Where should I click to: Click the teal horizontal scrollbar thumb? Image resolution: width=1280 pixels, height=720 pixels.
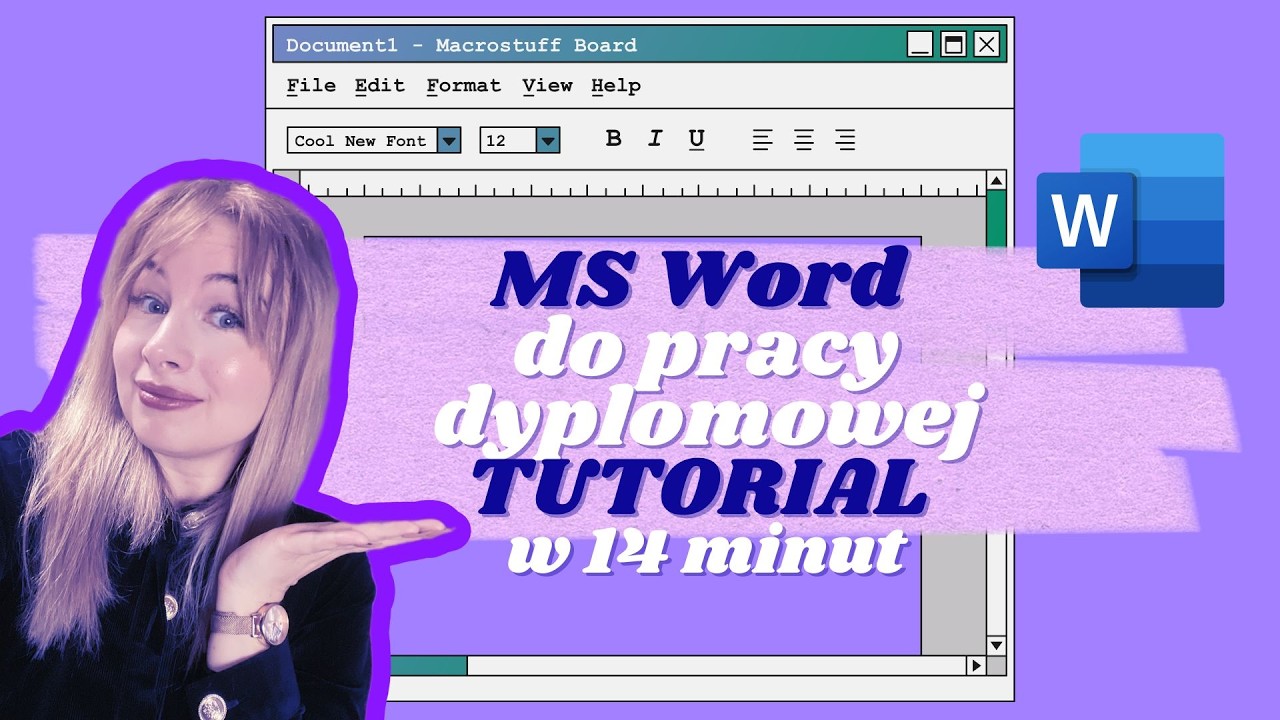tap(428, 666)
